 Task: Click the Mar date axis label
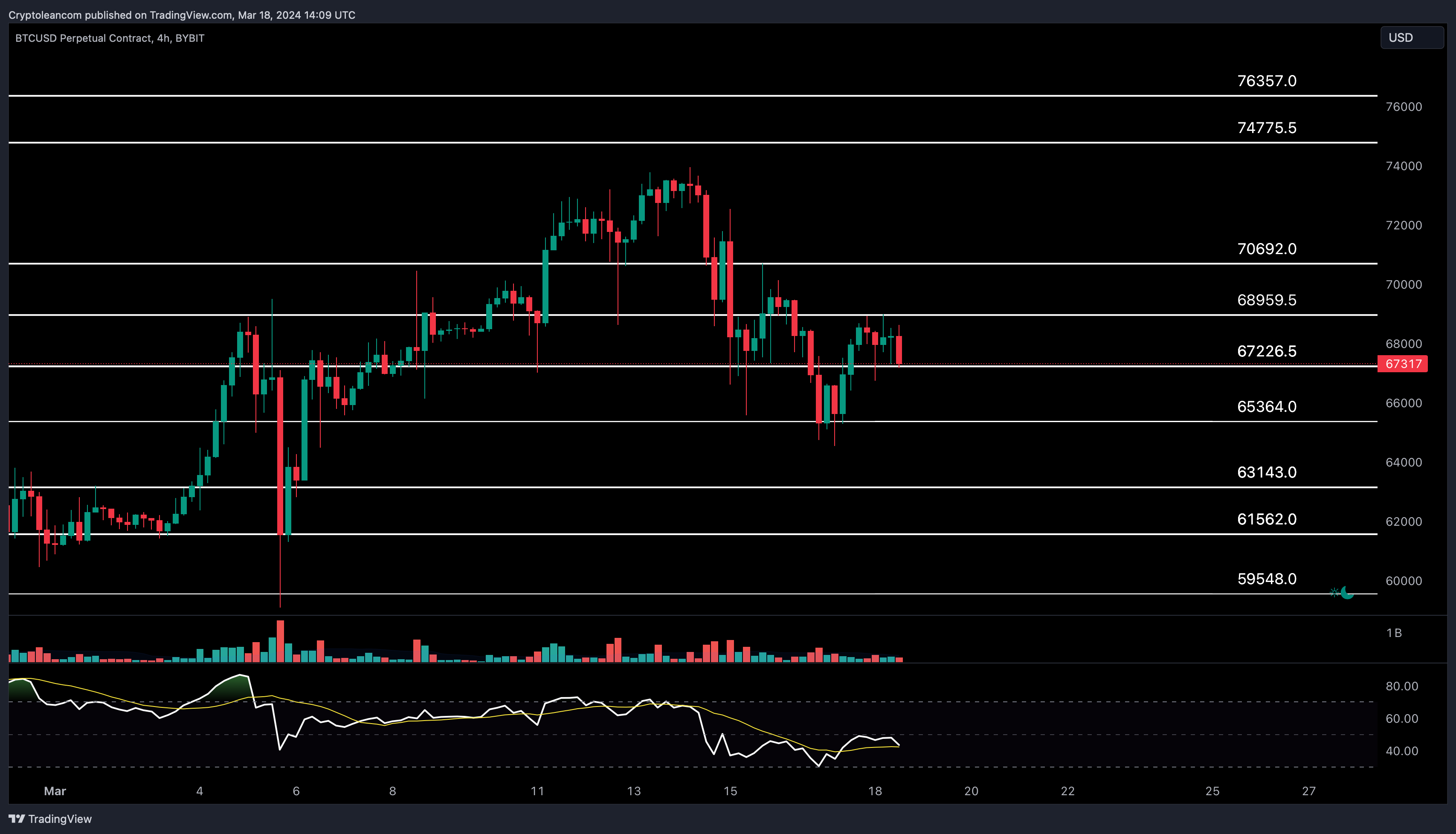55,791
